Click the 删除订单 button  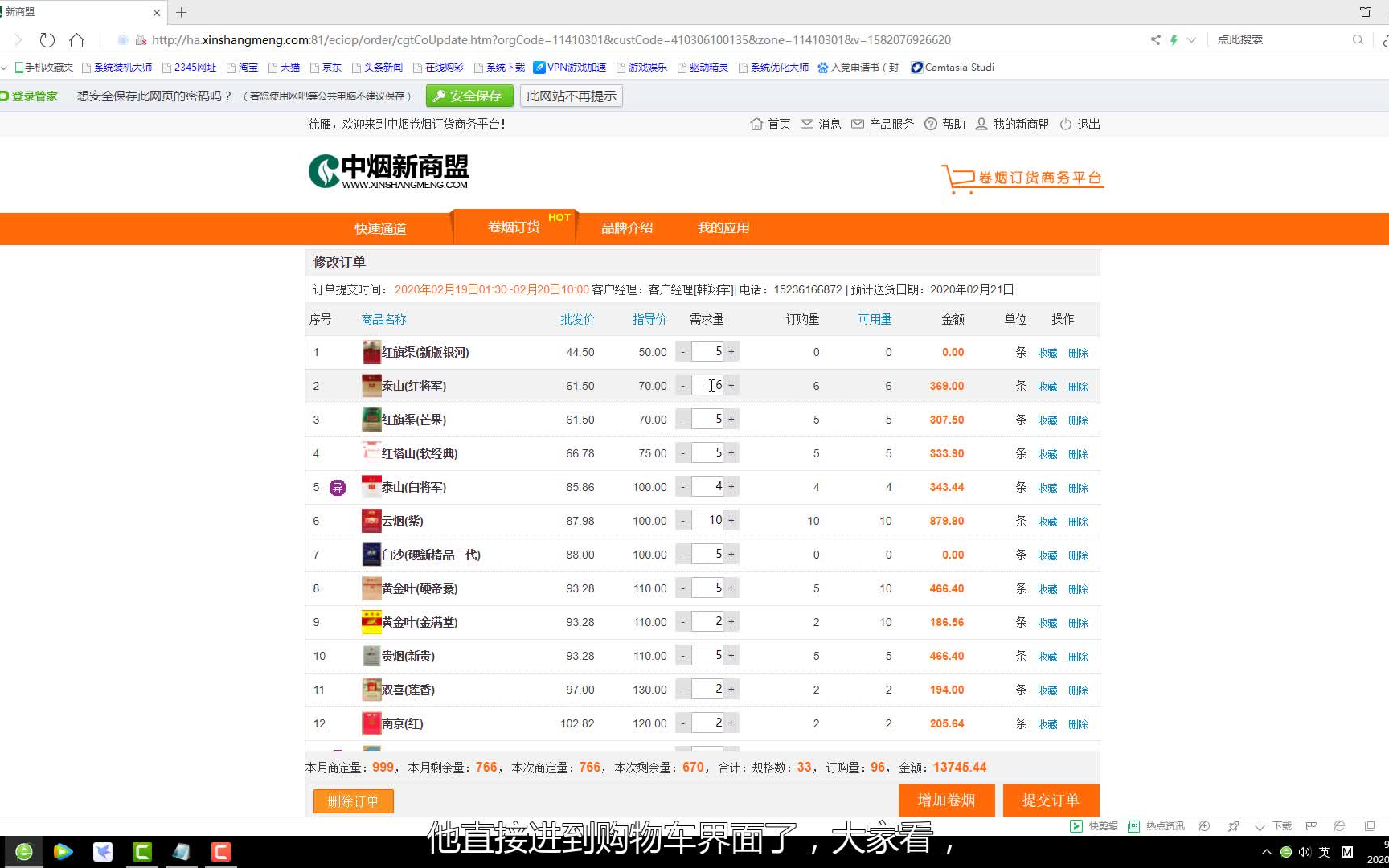pyautogui.click(x=353, y=801)
